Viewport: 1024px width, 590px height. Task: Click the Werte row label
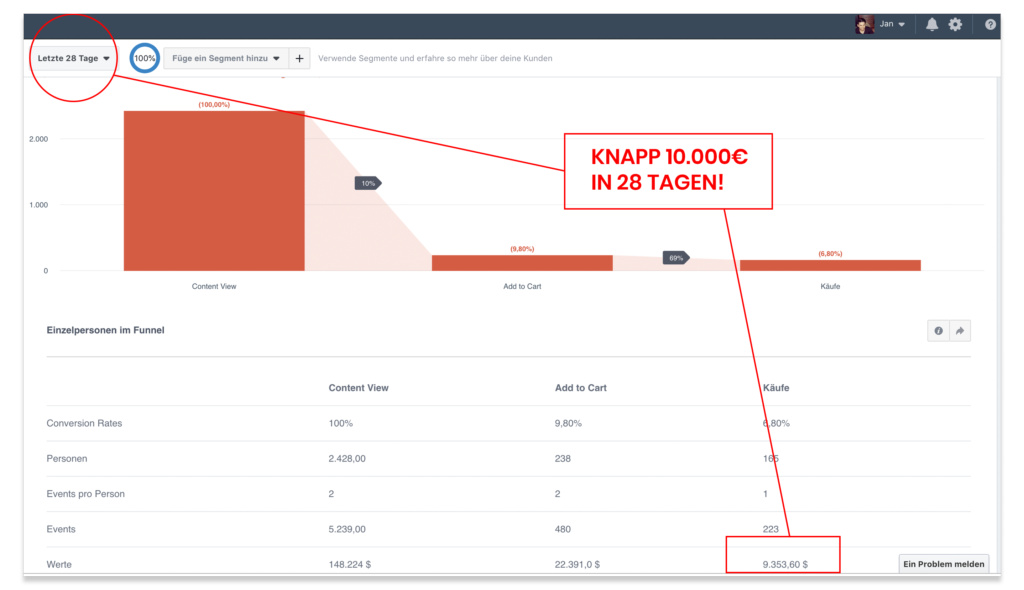pos(59,565)
